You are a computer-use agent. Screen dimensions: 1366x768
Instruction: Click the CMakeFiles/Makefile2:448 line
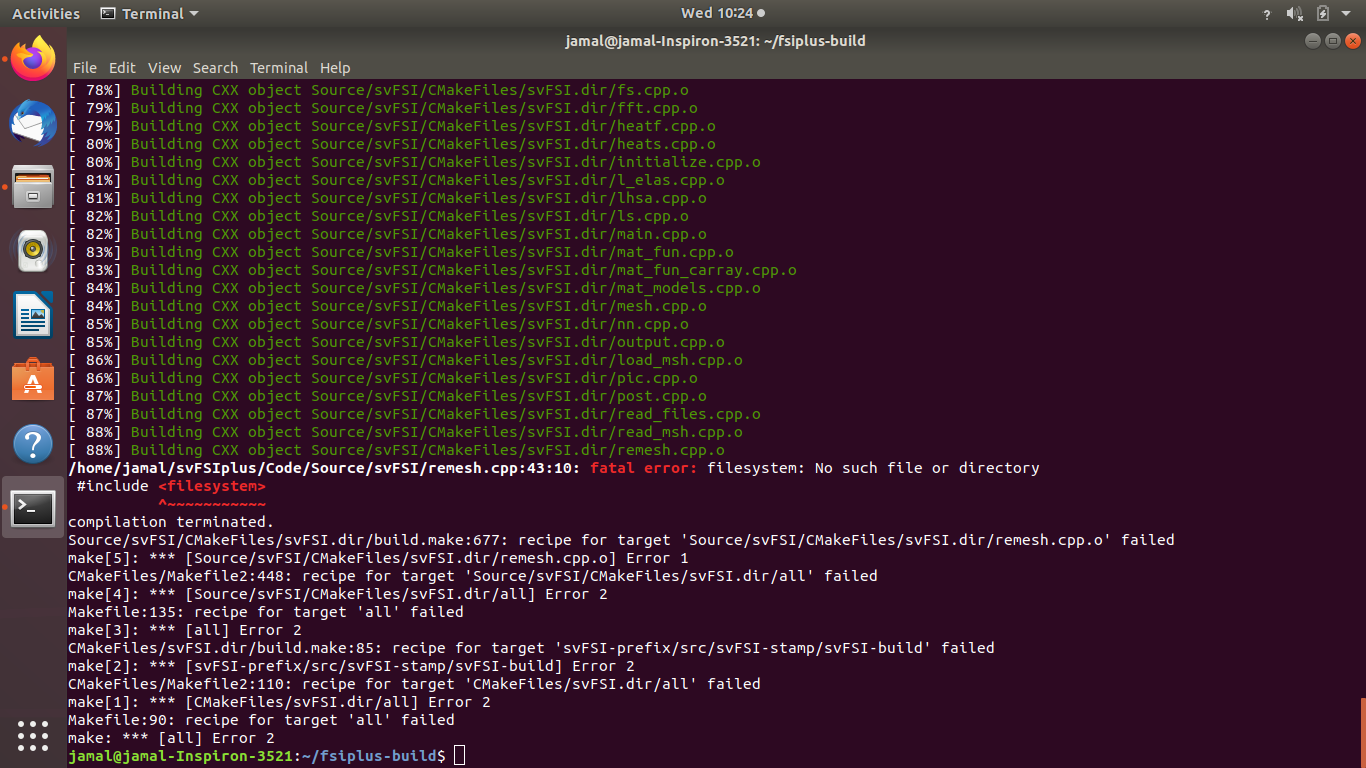(473, 576)
